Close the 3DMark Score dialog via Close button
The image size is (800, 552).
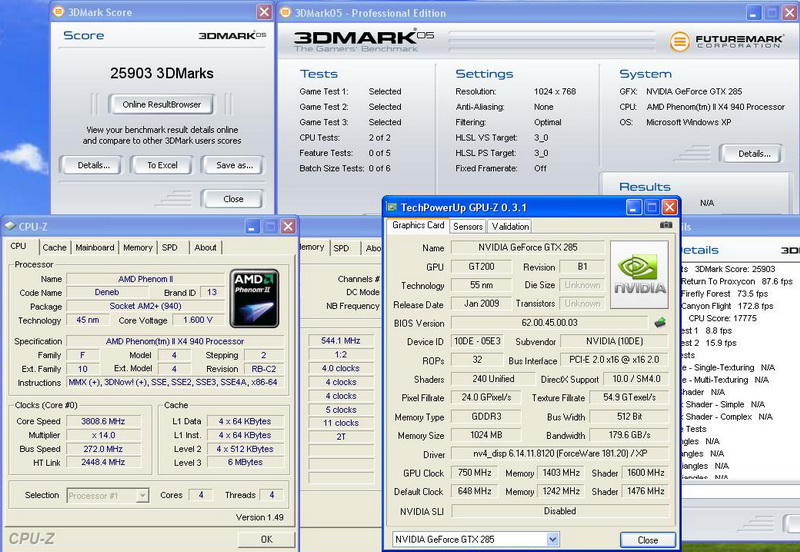233,199
